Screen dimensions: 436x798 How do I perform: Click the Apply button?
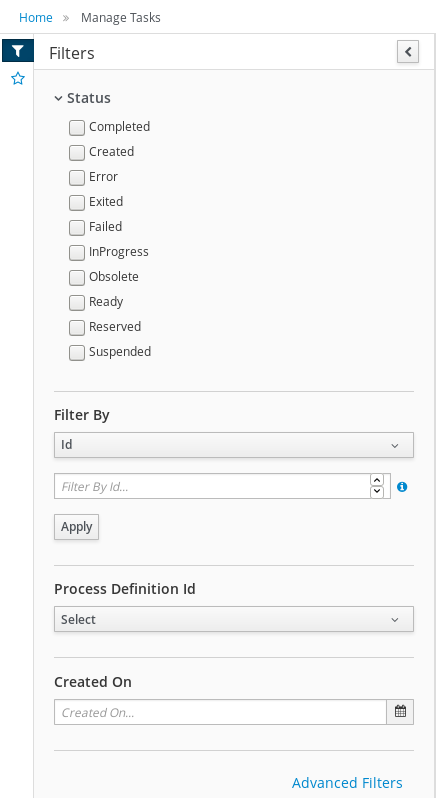(76, 527)
